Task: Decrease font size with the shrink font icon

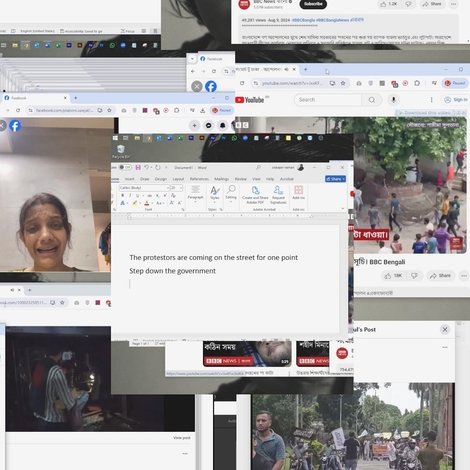Action: pyautogui.click(x=179, y=203)
